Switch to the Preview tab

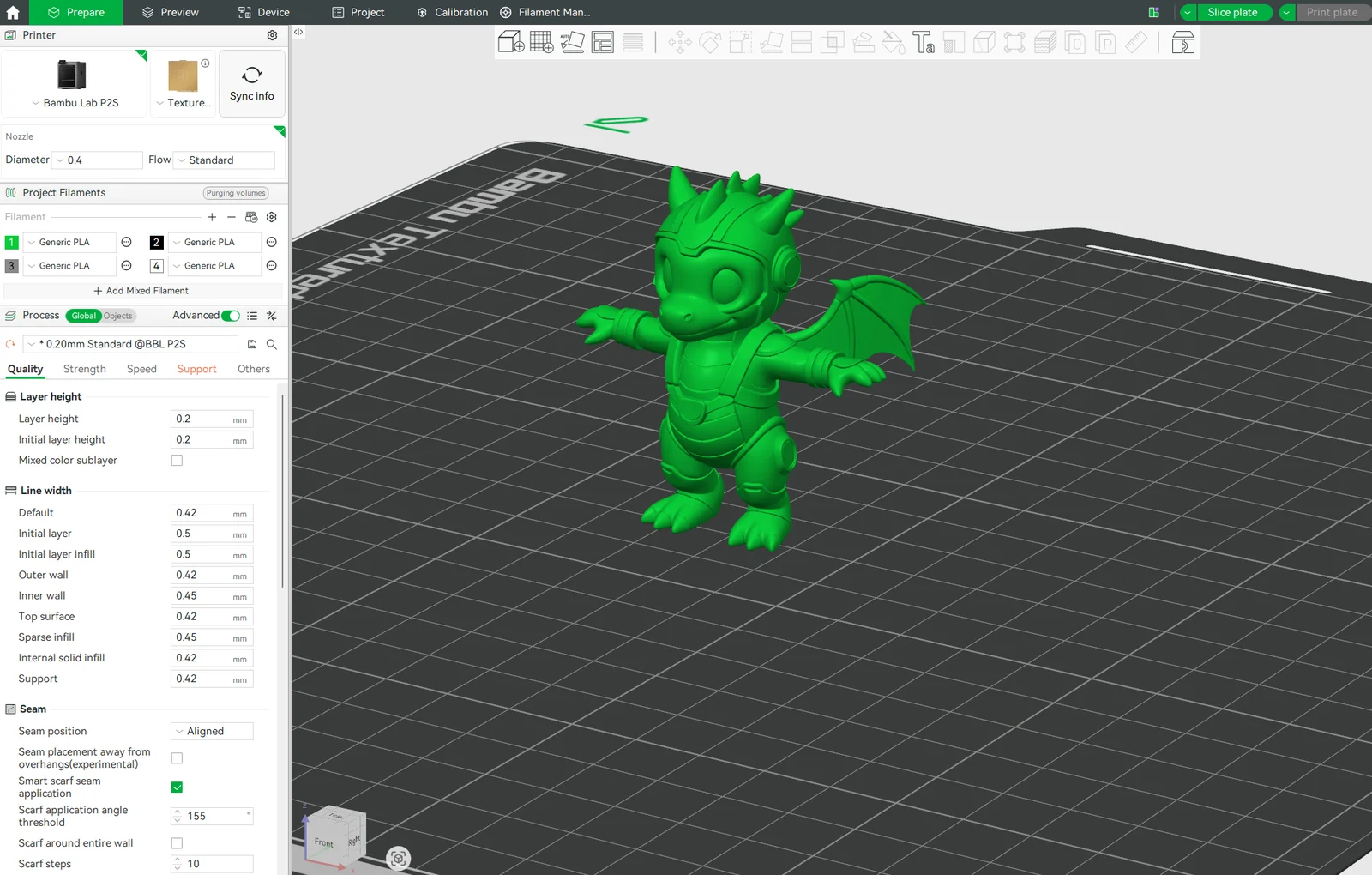[x=170, y=12]
